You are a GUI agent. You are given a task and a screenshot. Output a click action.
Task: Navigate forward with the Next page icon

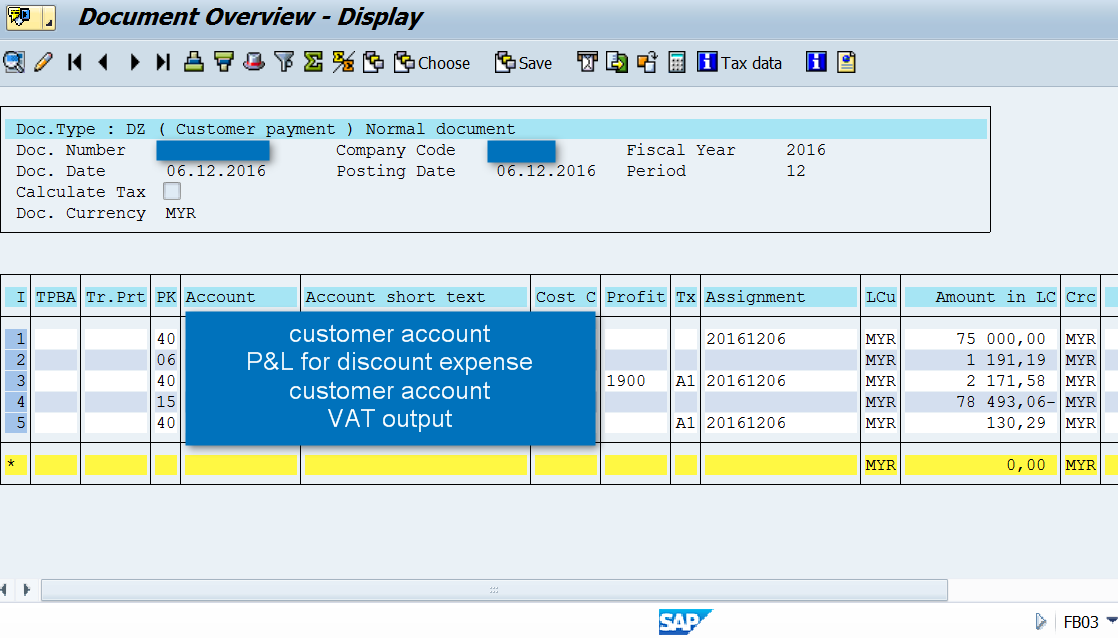[x=134, y=62]
